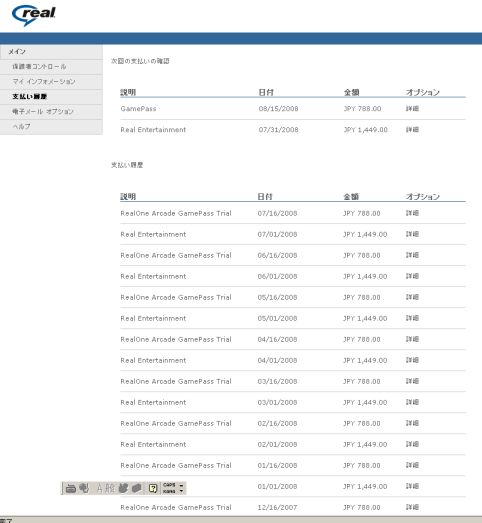Click Real Entertainment dated 04/01/2008
Screen dimensions: 482x523
pyautogui.click(x=153, y=360)
